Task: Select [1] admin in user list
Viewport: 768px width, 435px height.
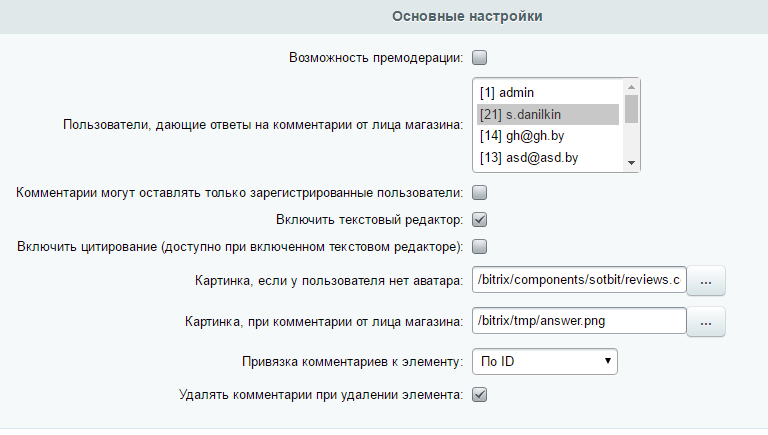Action: tap(548, 93)
